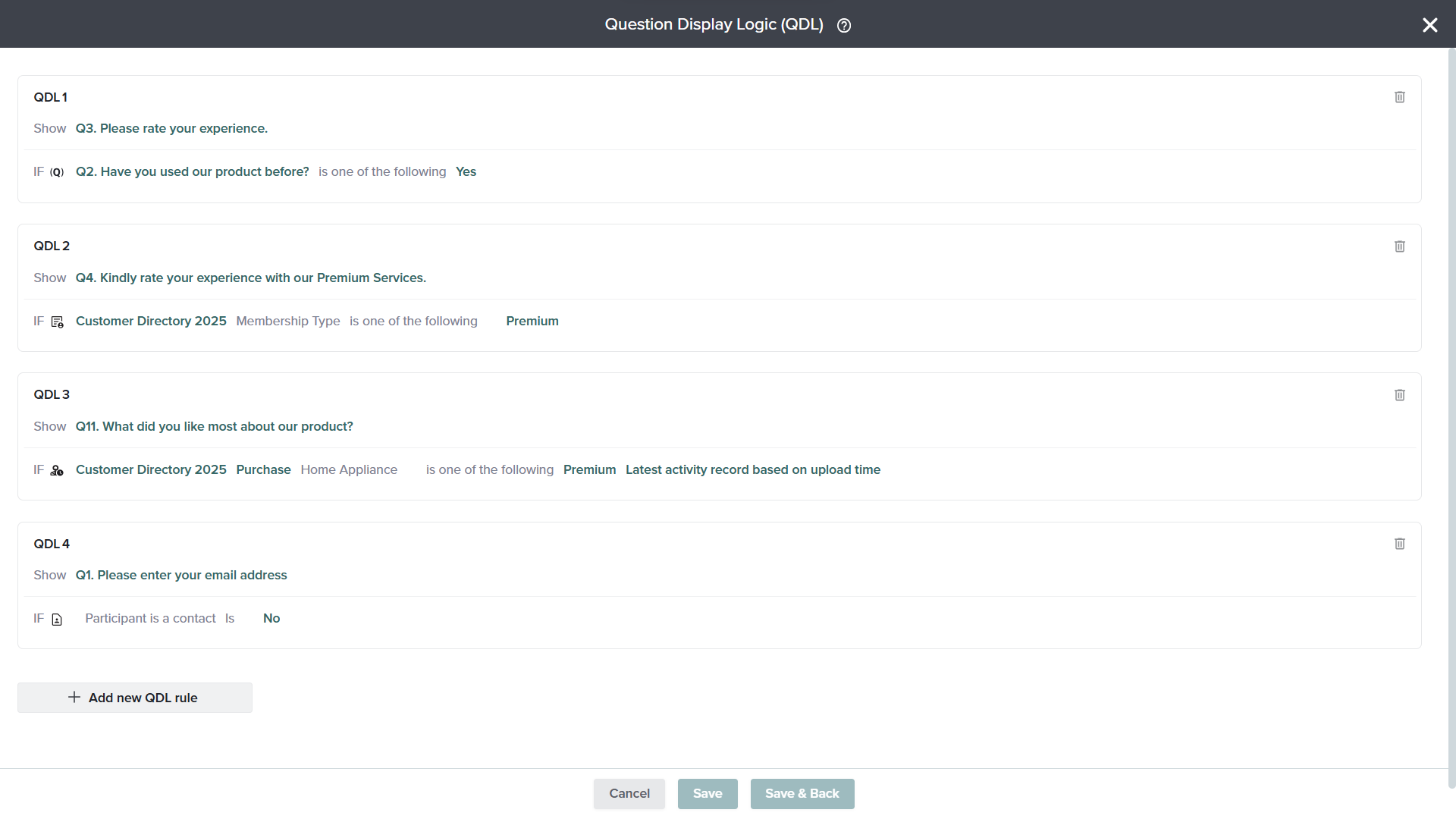The image size is (1456, 819).
Task: Click trash icon for QDL 3
Action: pyautogui.click(x=1400, y=395)
